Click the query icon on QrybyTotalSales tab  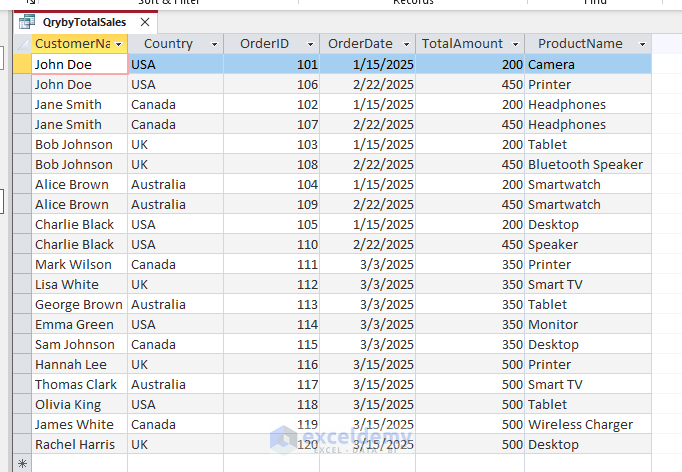tap(27, 22)
